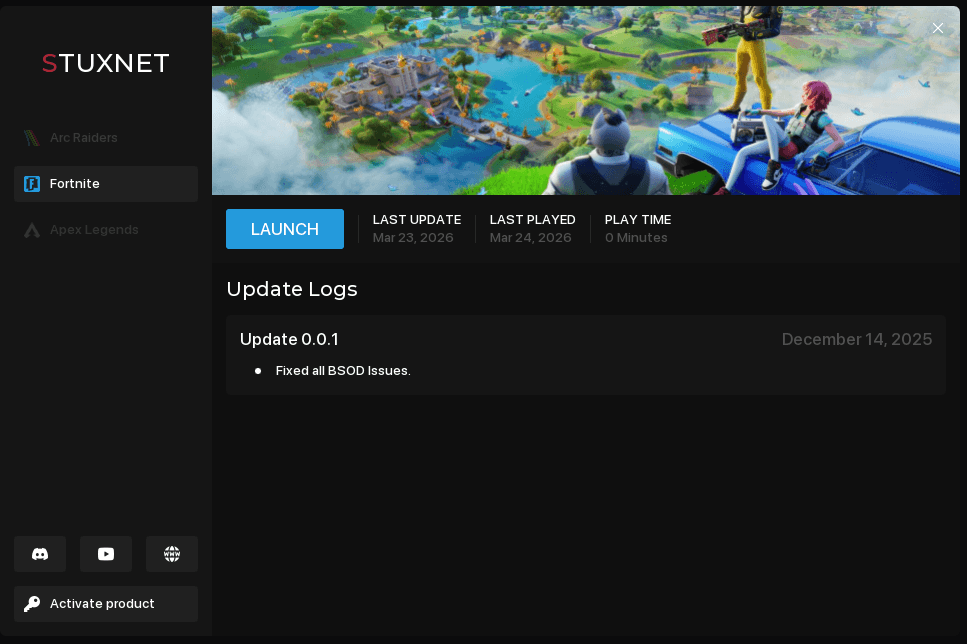Click the Activate product button text
The width and height of the screenshot is (967, 644).
[102, 604]
